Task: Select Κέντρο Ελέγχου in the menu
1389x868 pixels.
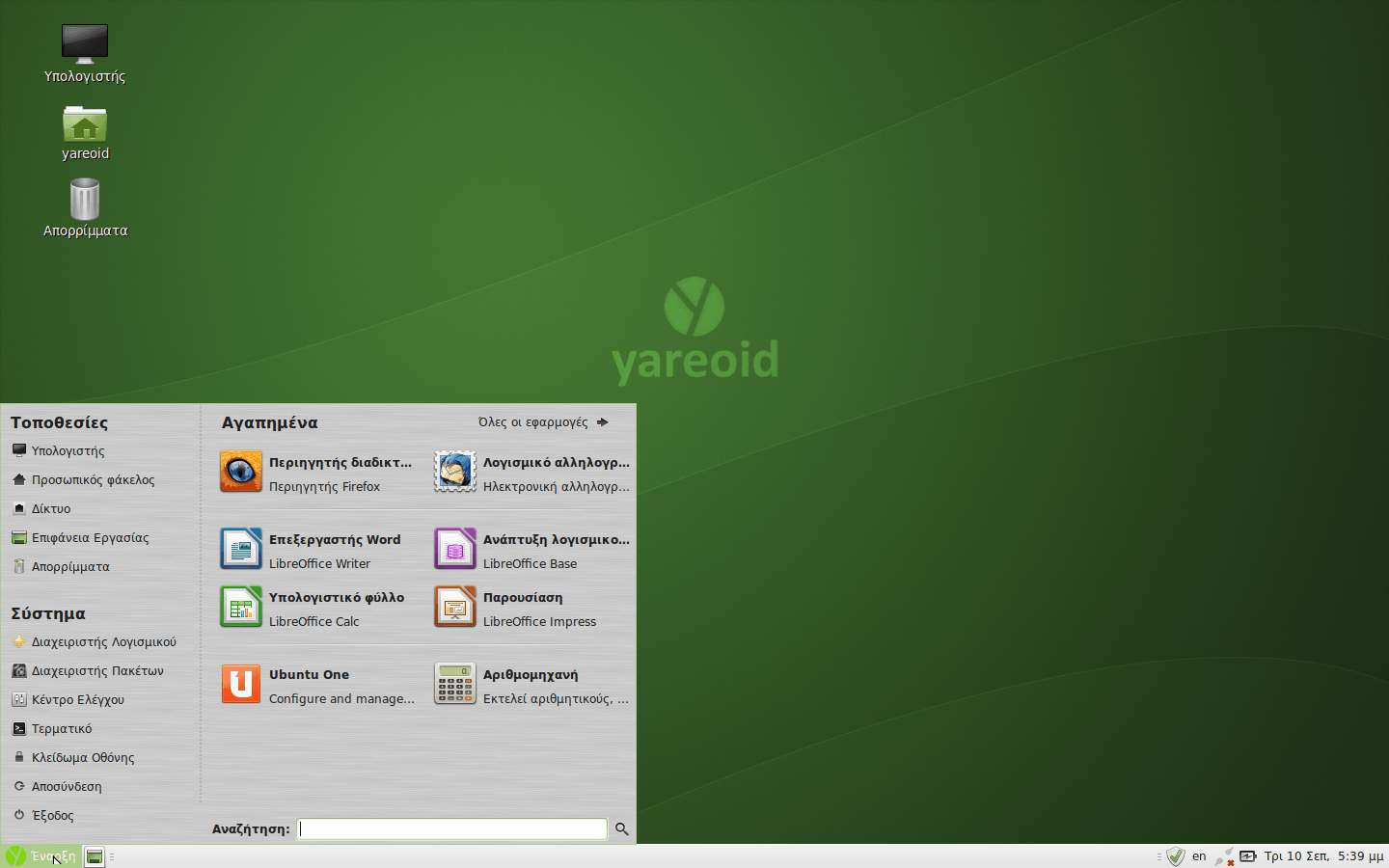Action: pyautogui.click(x=77, y=700)
